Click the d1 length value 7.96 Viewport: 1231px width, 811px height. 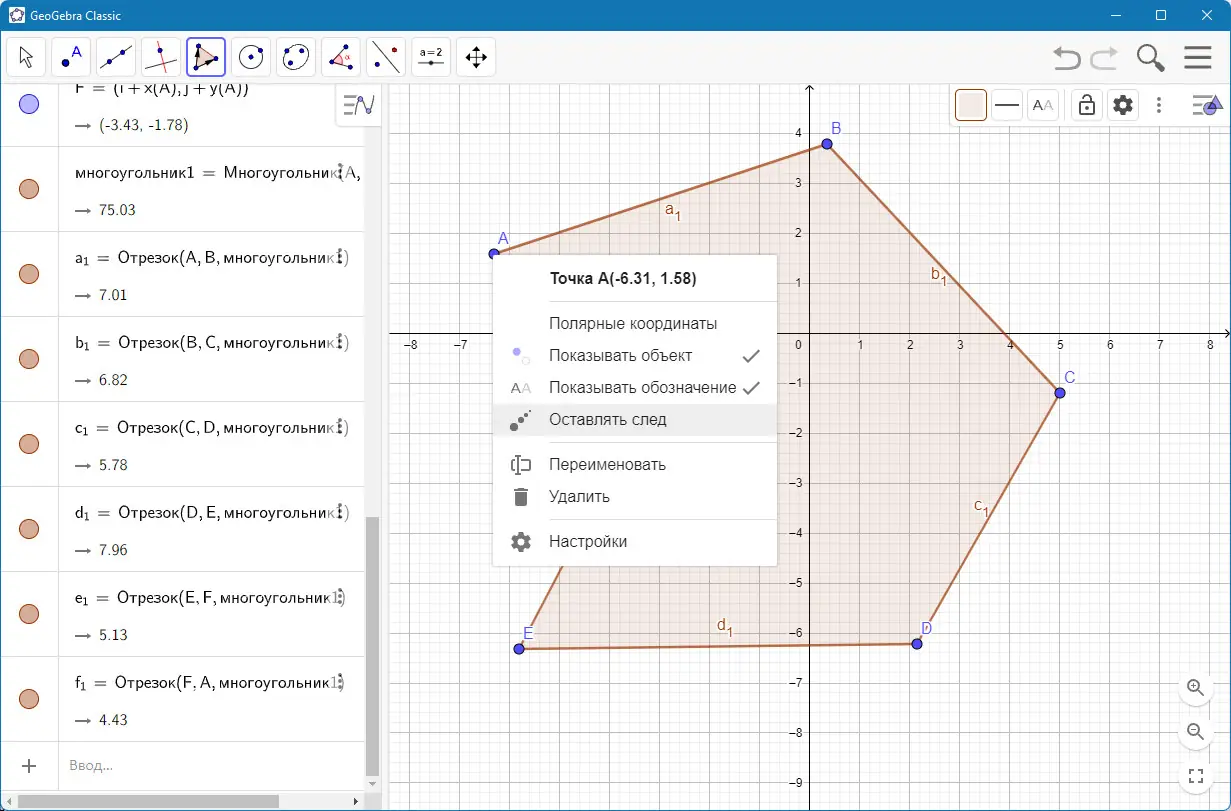pyautogui.click(x=112, y=550)
